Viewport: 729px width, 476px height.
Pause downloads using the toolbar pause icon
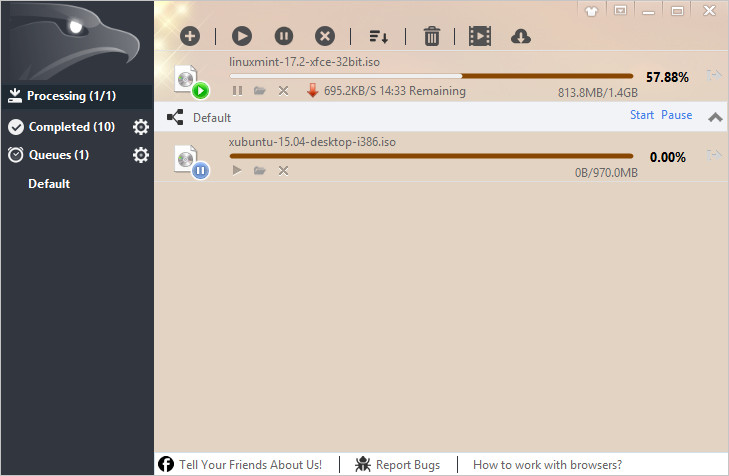click(x=284, y=36)
